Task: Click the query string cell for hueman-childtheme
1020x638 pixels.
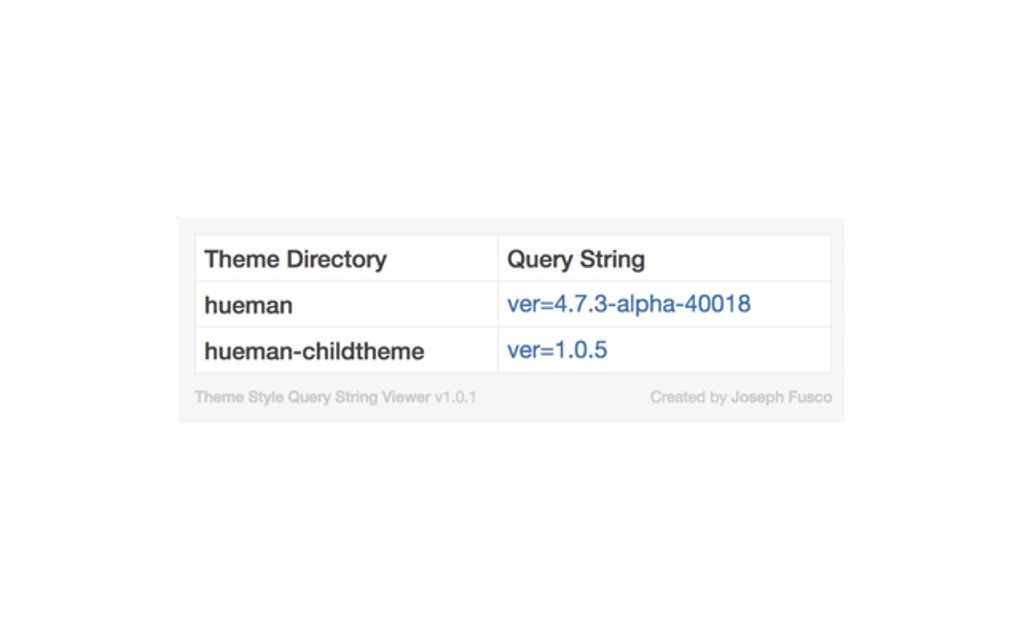Action: tap(664, 350)
